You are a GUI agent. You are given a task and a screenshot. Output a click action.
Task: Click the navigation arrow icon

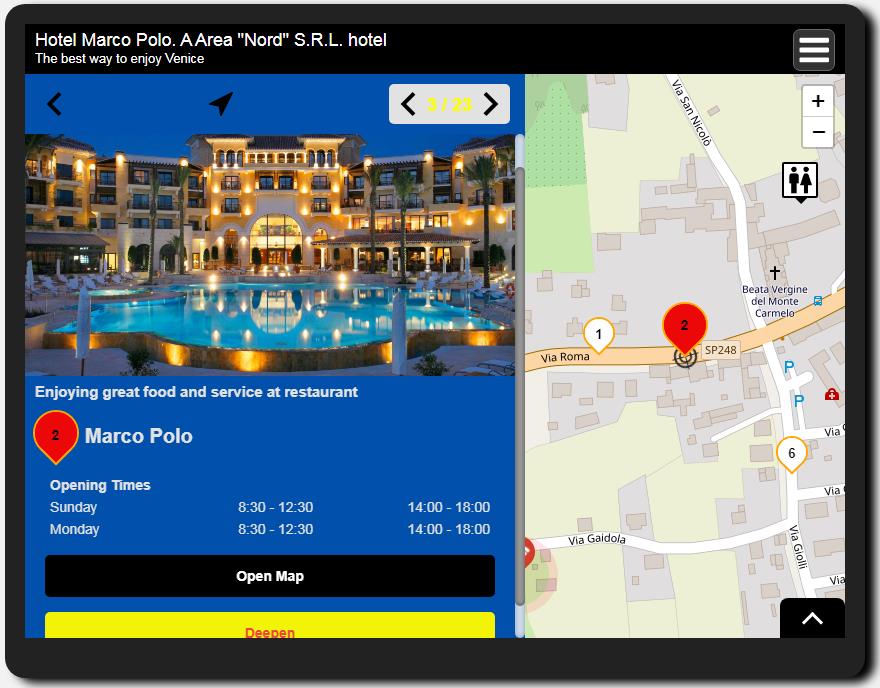(221, 104)
